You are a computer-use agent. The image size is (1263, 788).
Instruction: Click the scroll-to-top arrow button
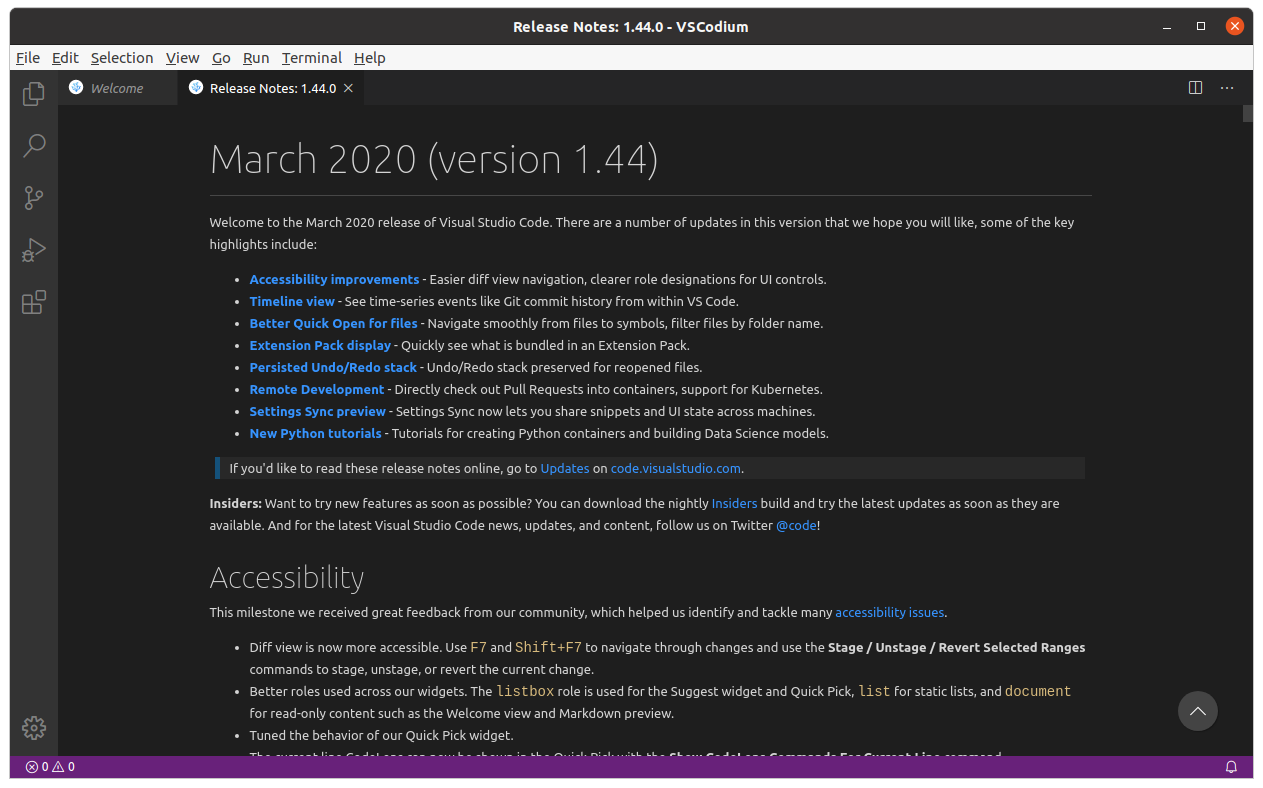[x=1197, y=711]
